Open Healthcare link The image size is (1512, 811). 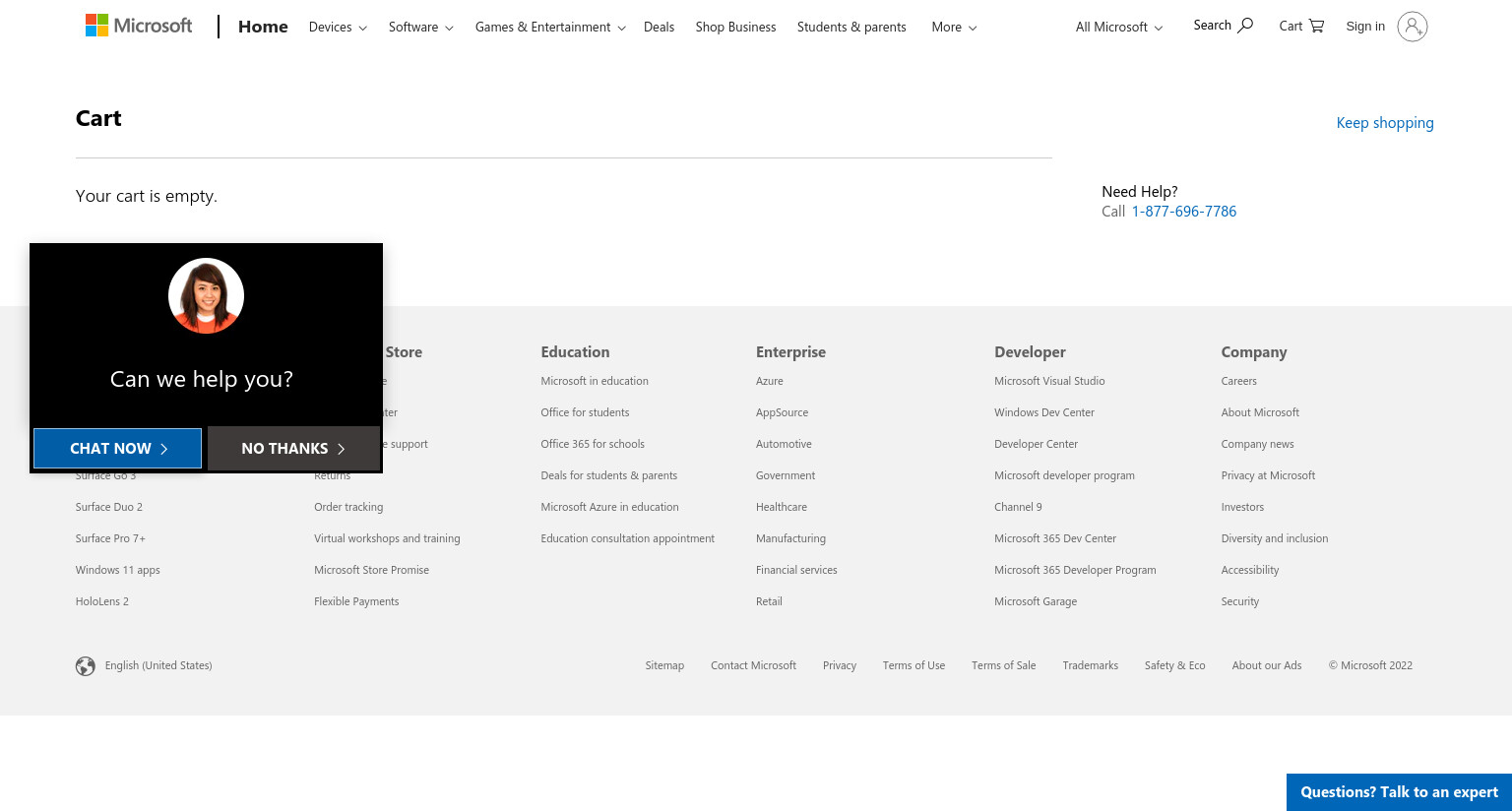click(782, 507)
